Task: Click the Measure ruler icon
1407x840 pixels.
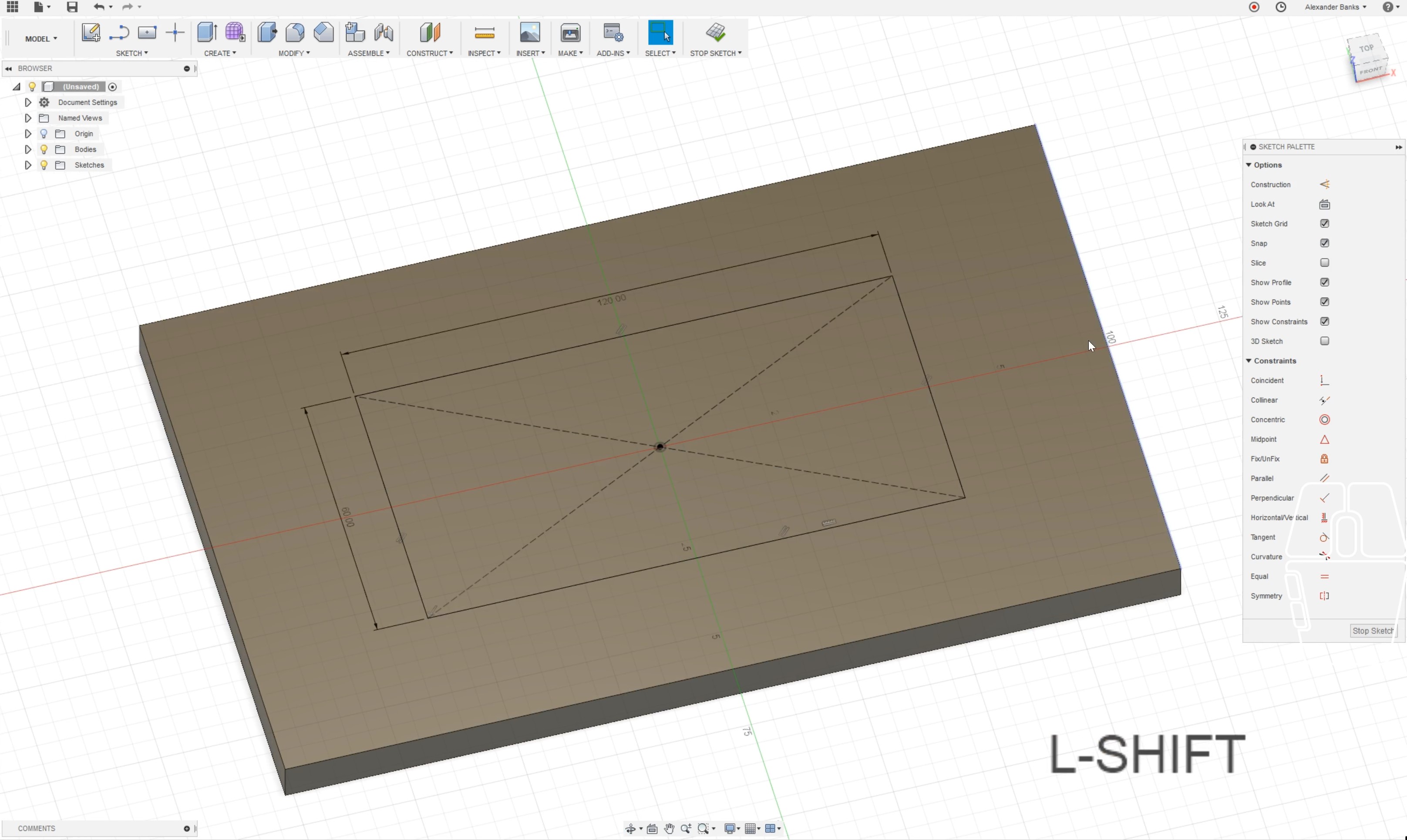Action: pyautogui.click(x=484, y=33)
